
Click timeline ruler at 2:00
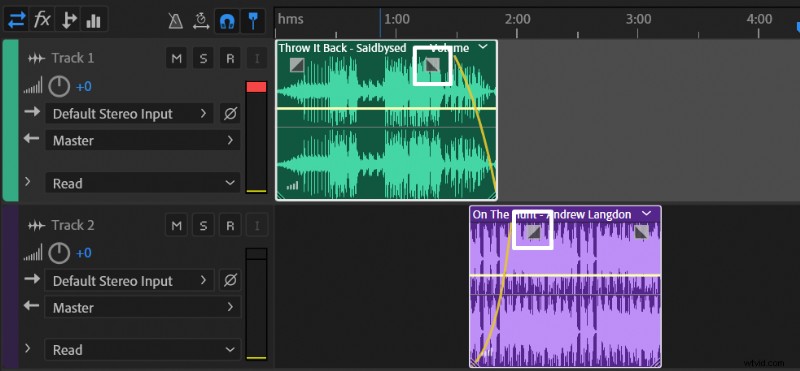[517, 19]
